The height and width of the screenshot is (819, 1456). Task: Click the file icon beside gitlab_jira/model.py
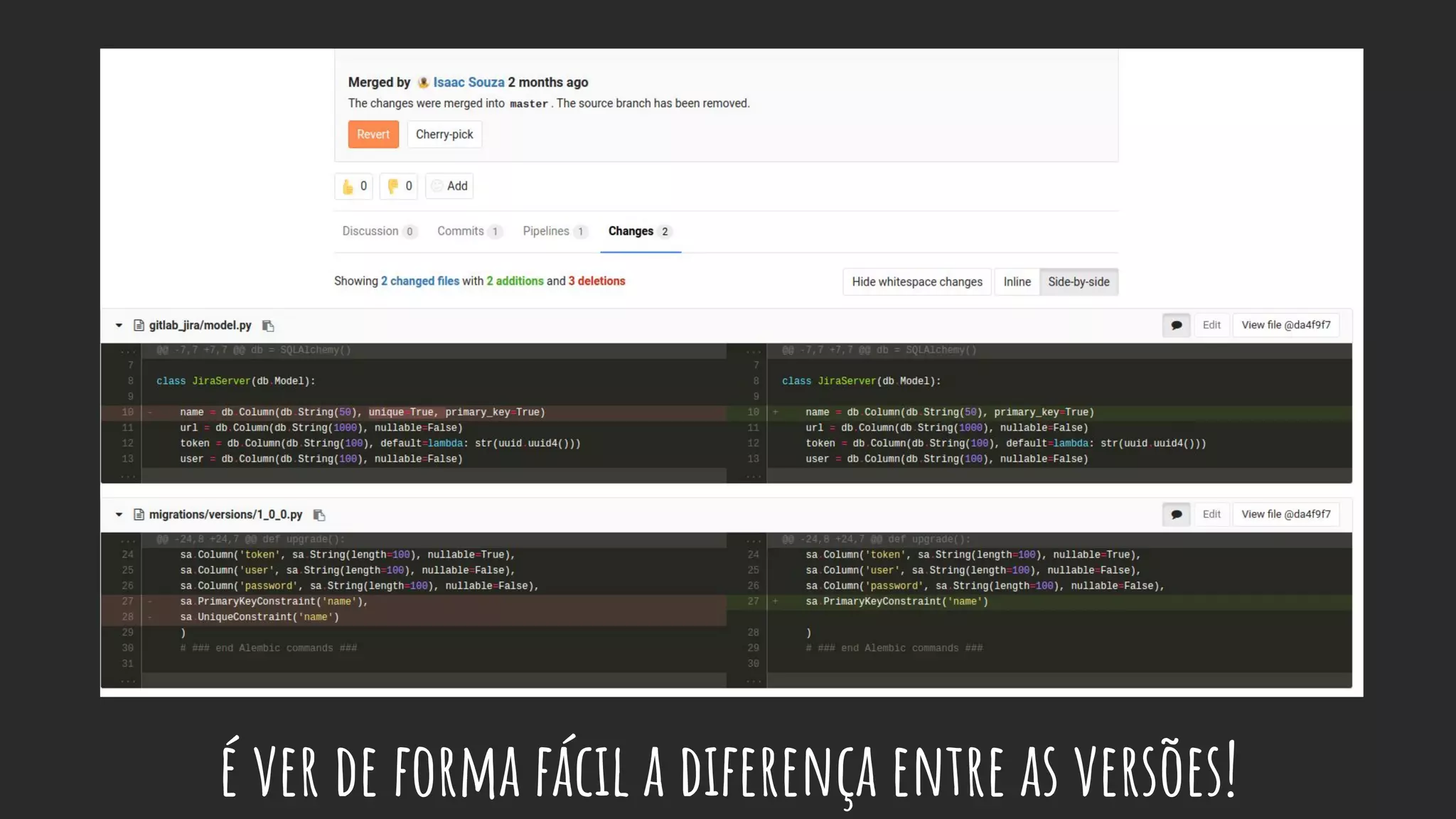pos(139,326)
